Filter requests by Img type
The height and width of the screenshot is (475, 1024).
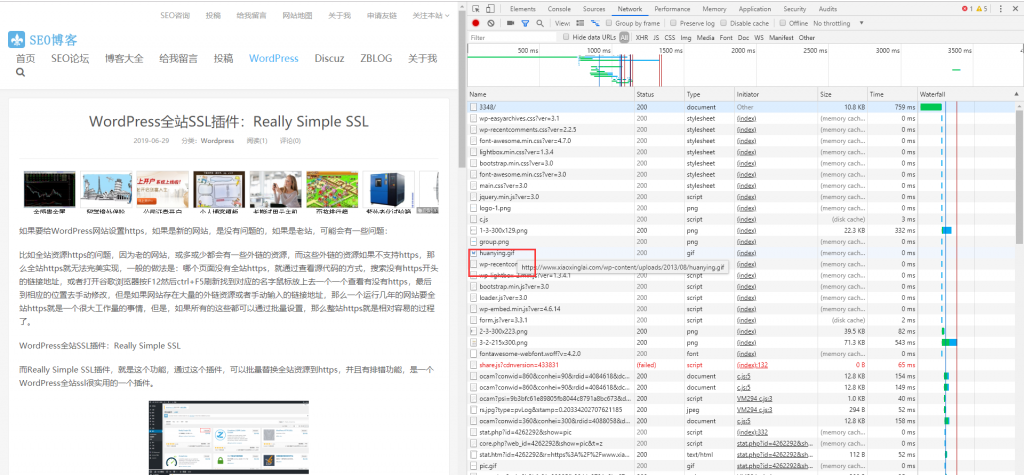(686, 37)
